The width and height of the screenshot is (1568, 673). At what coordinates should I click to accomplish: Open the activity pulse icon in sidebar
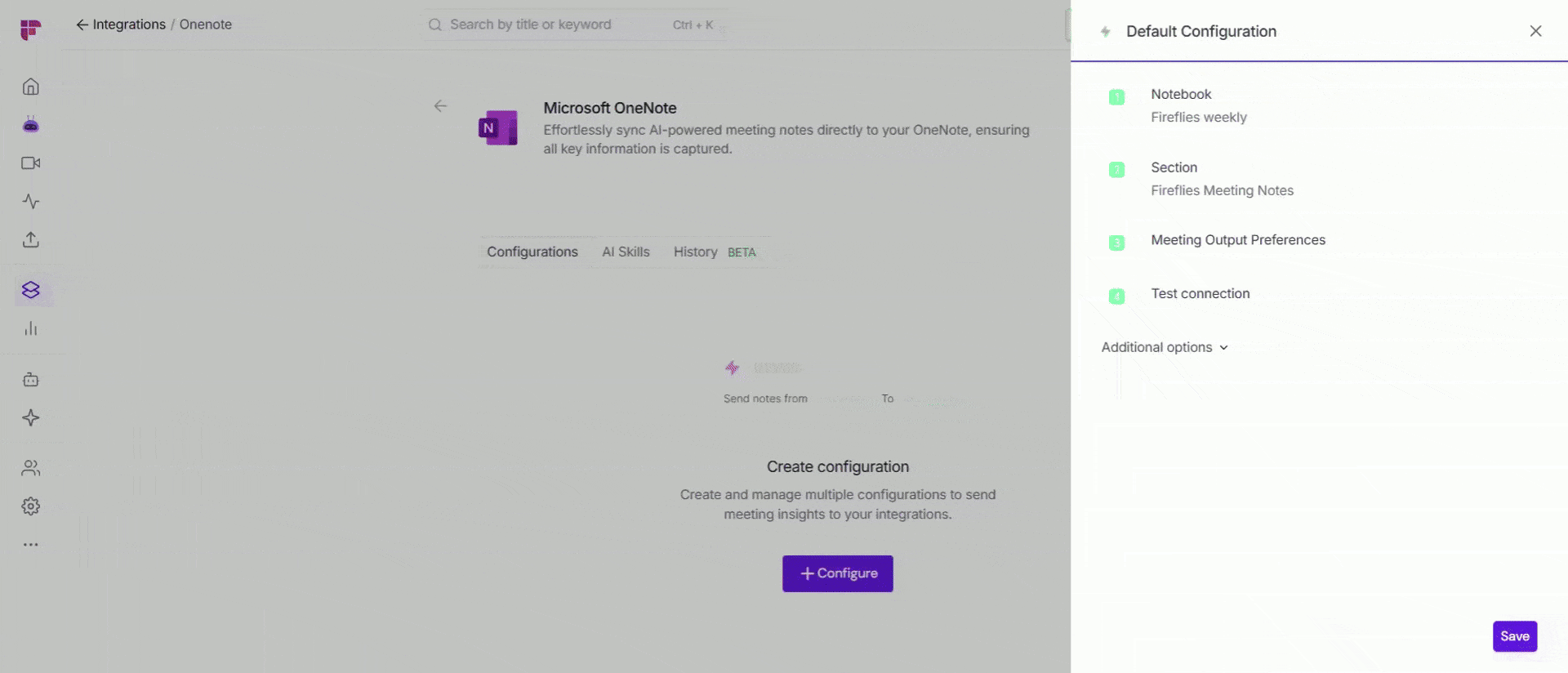(x=31, y=202)
